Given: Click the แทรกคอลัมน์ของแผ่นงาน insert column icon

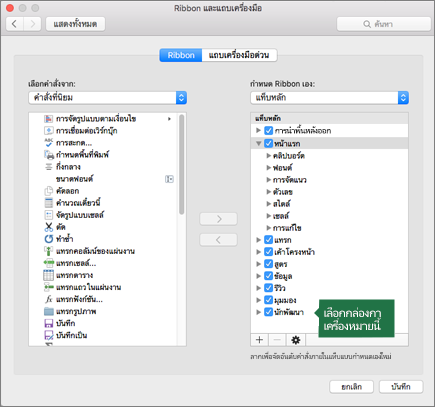Looking at the screenshot, I should pos(49,251).
